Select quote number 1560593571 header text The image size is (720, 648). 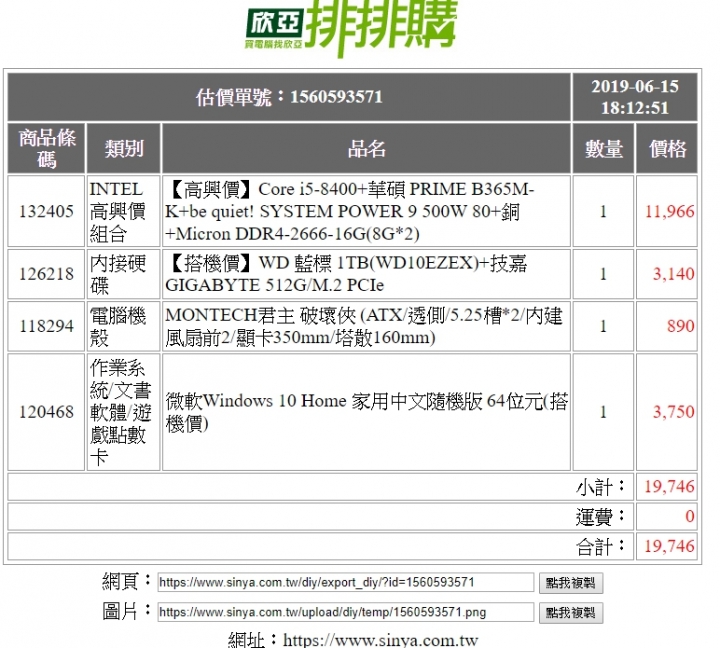click(x=289, y=97)
